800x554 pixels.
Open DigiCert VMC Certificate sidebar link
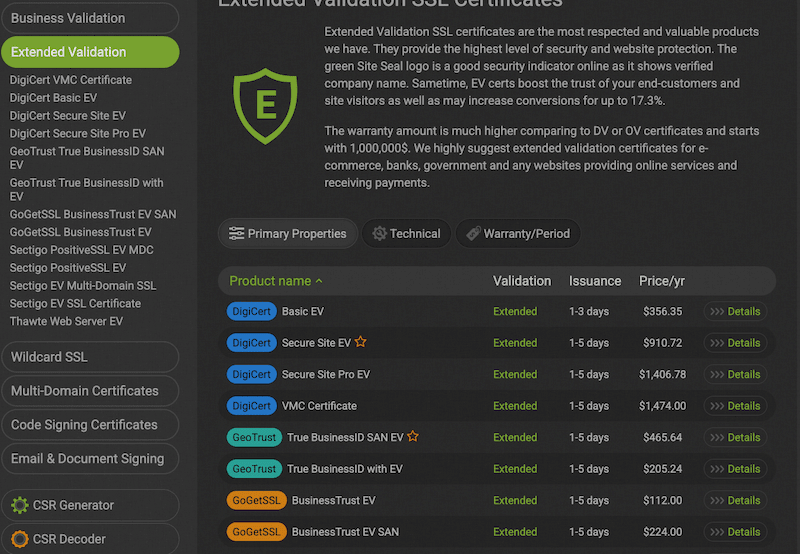pos(70,80)
